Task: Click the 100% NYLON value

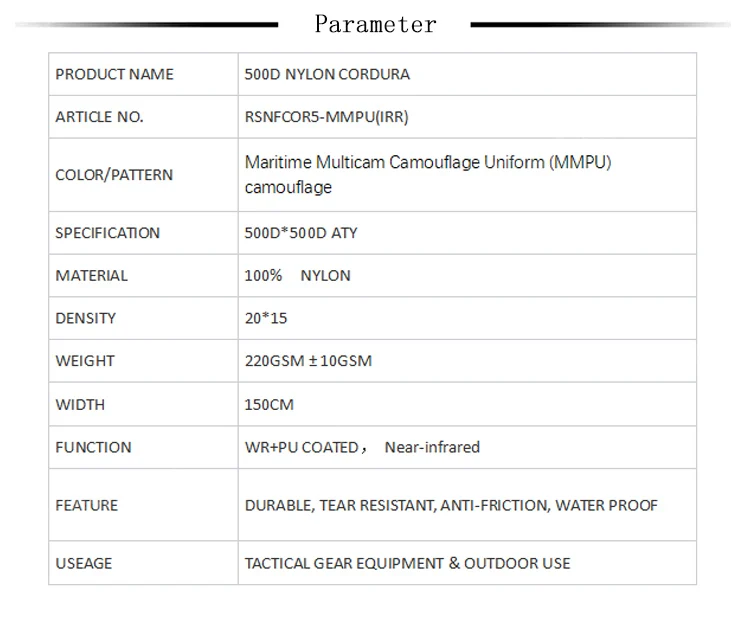Action: coord(298,275)
